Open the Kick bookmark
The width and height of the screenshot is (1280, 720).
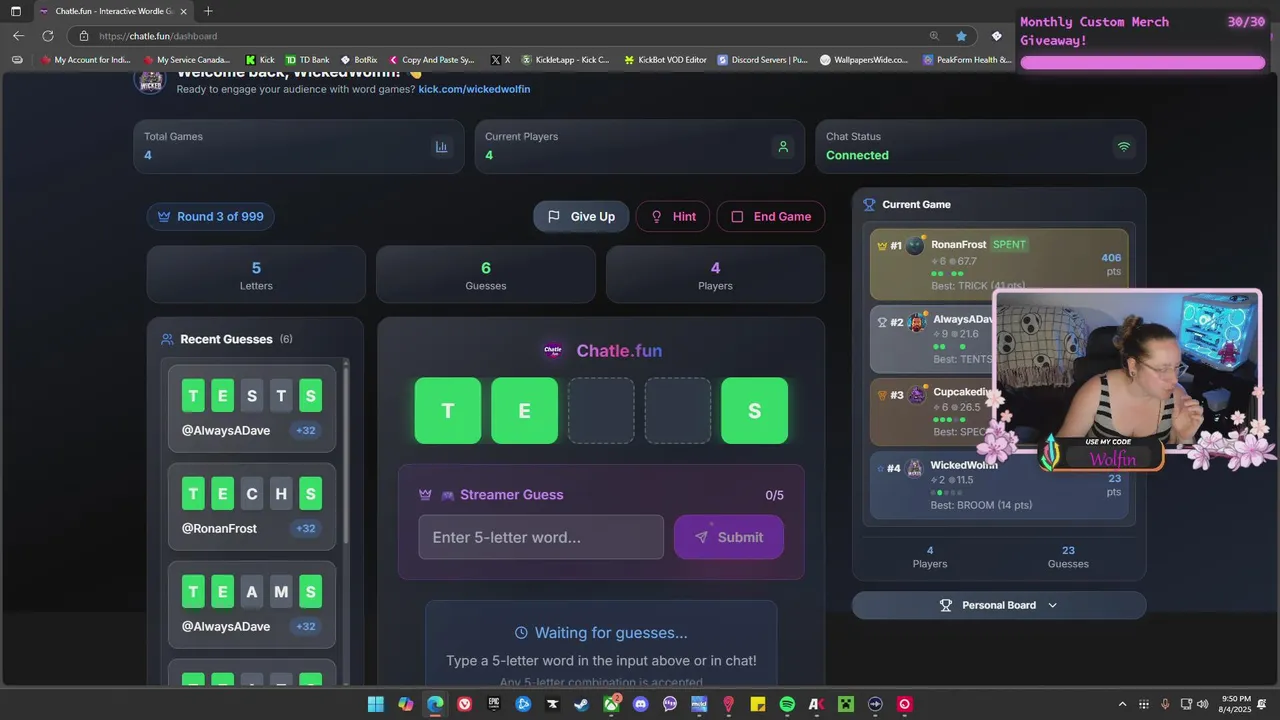(258, 60)
